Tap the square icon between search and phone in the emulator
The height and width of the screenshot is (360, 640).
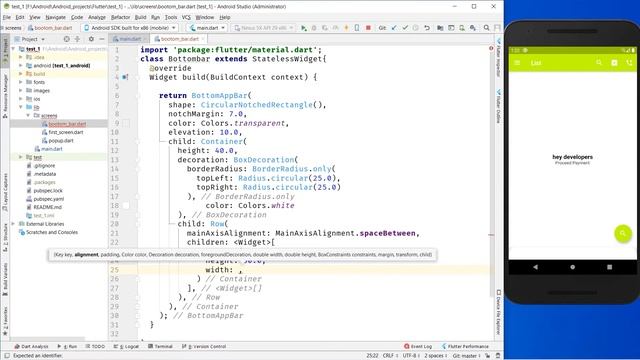614,63
